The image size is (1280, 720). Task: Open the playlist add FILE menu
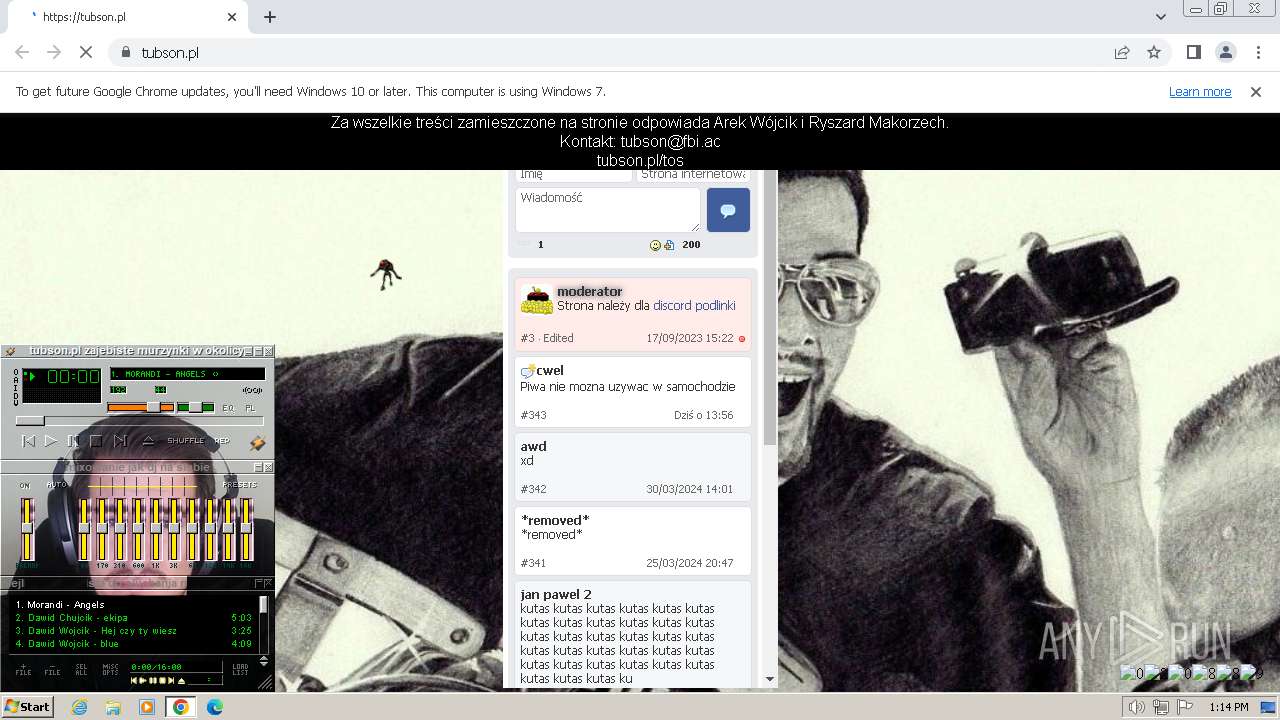click(24, 670)
